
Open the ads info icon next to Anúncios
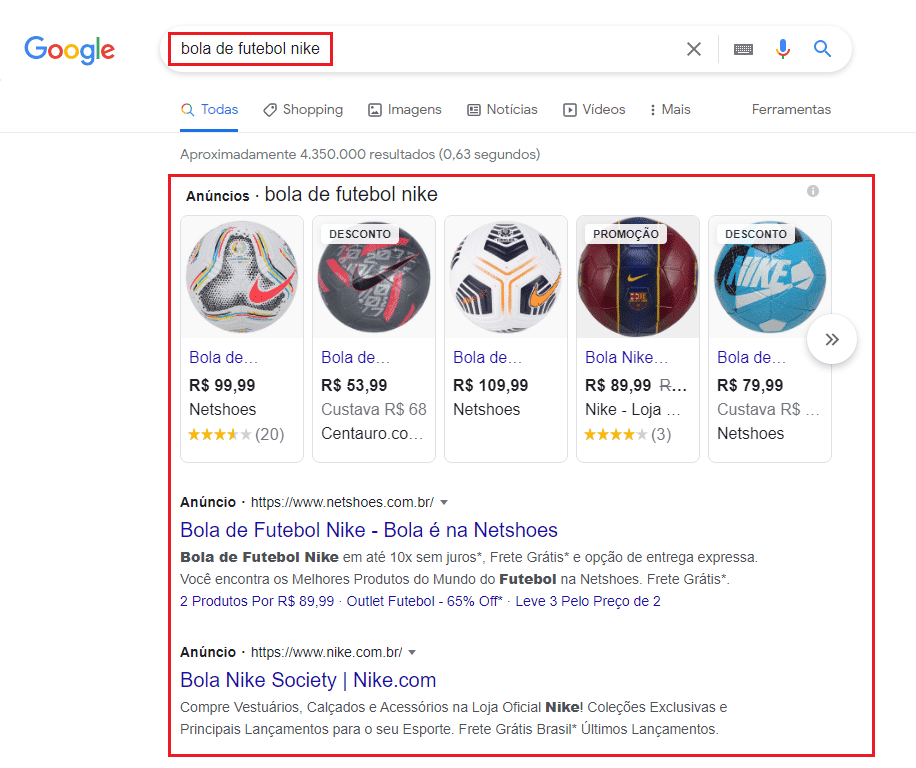tap(813, 191)
